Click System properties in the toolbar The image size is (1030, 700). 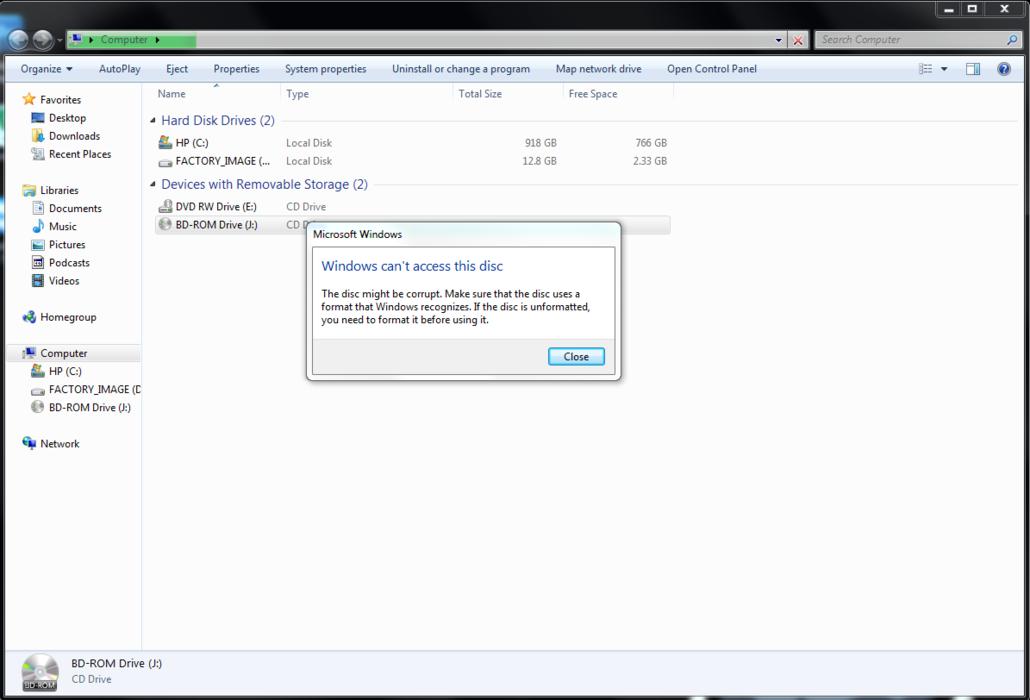pos(325,69)
